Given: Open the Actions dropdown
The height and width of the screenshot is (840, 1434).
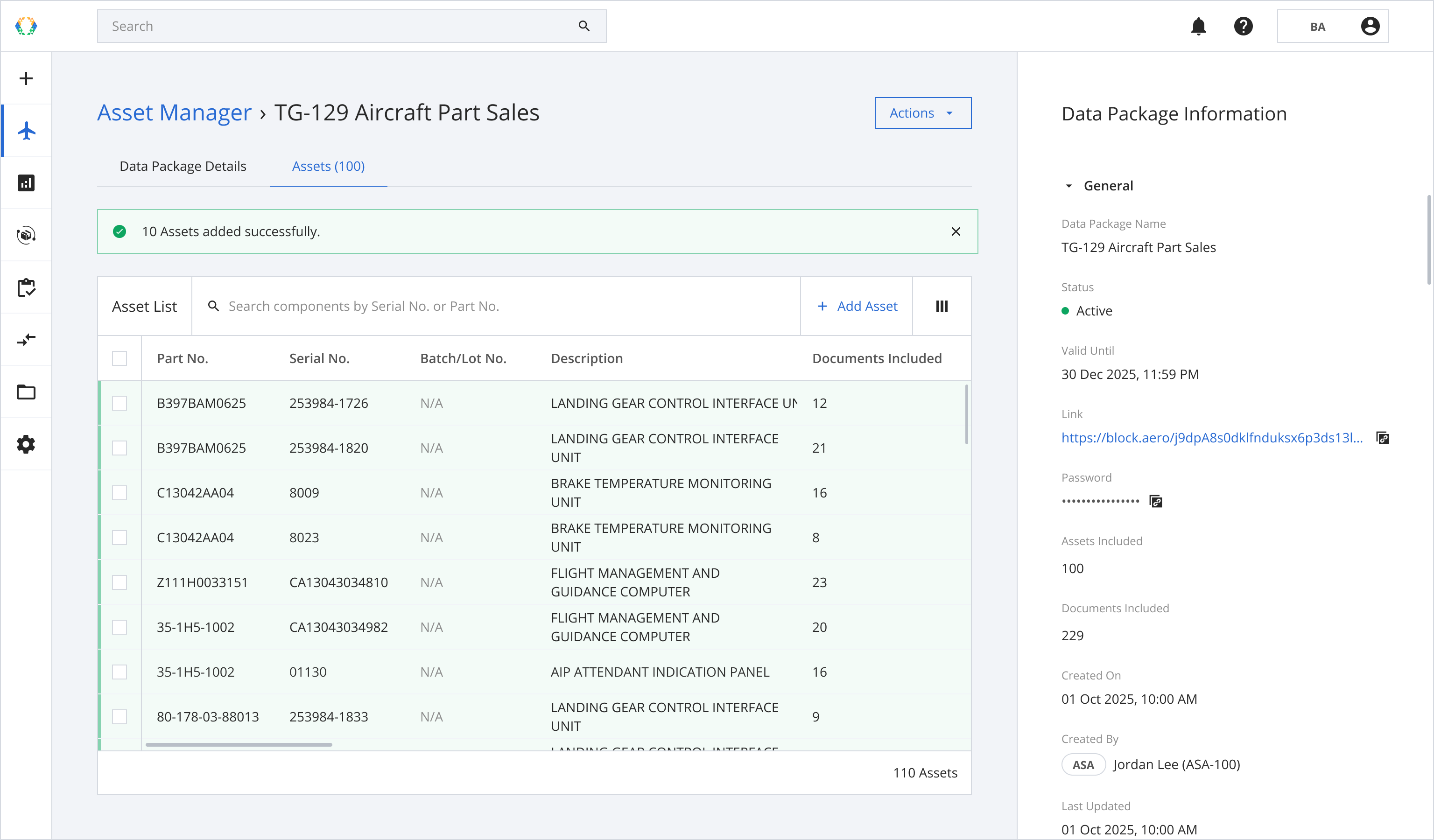Looking at the screenshot, I should click(x=922, y=113).
